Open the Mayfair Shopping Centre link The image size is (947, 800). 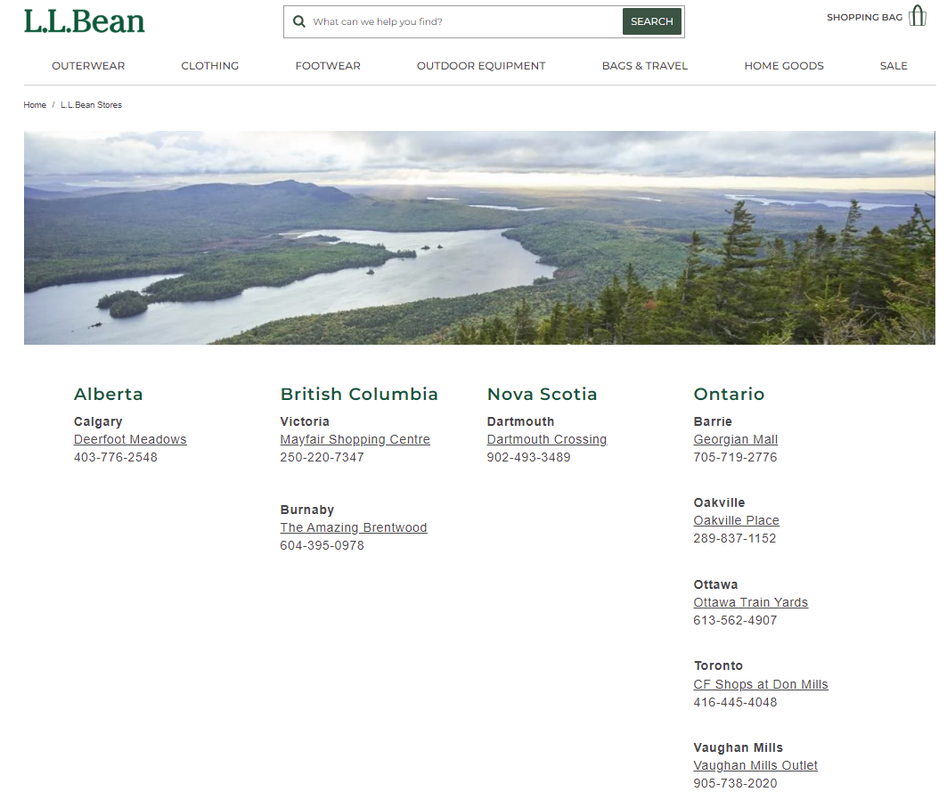tap(355, 440)
